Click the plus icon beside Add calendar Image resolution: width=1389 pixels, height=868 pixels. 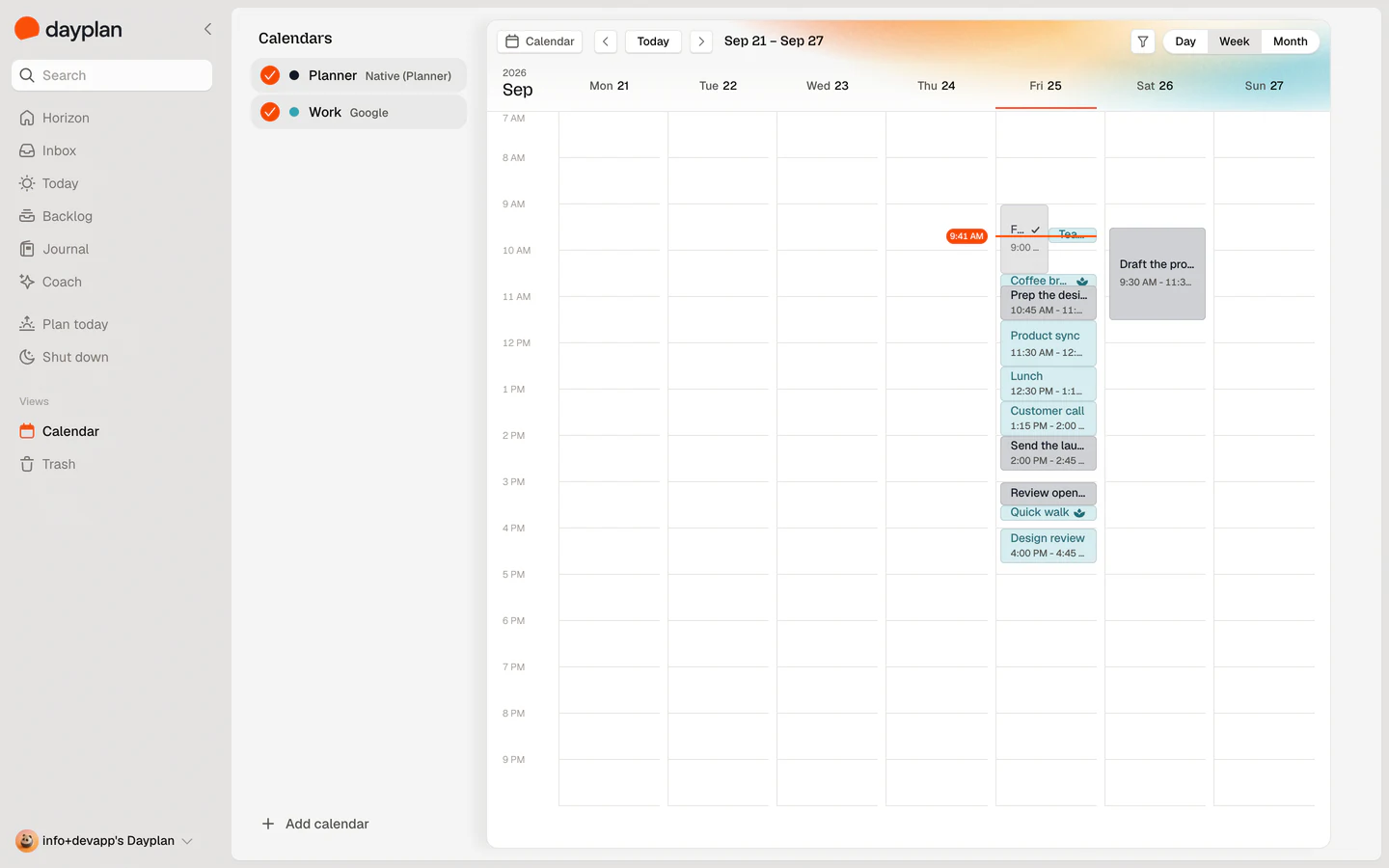tap(268, 824)
